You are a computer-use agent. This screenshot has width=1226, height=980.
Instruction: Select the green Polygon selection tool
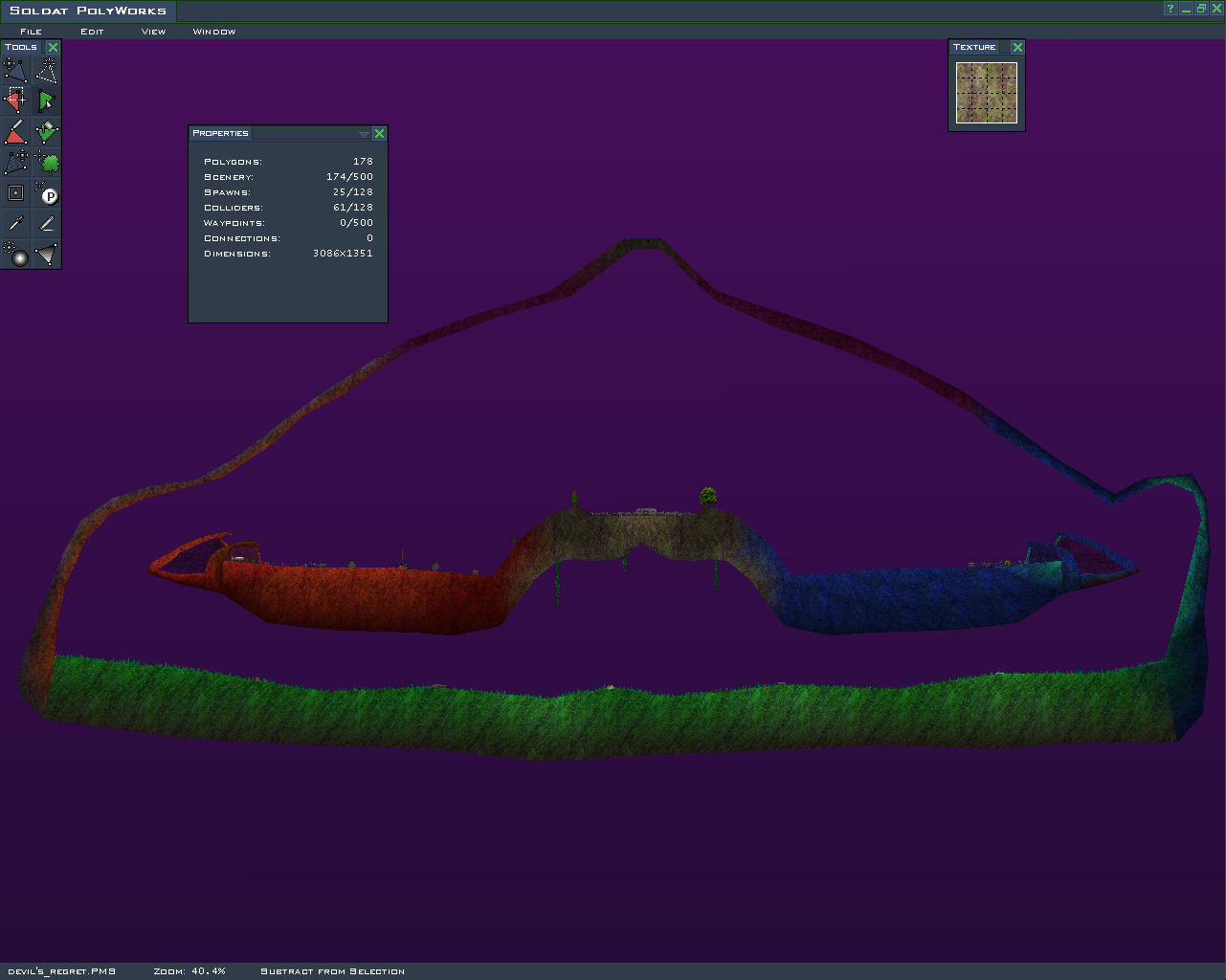(x=46, y=100)
